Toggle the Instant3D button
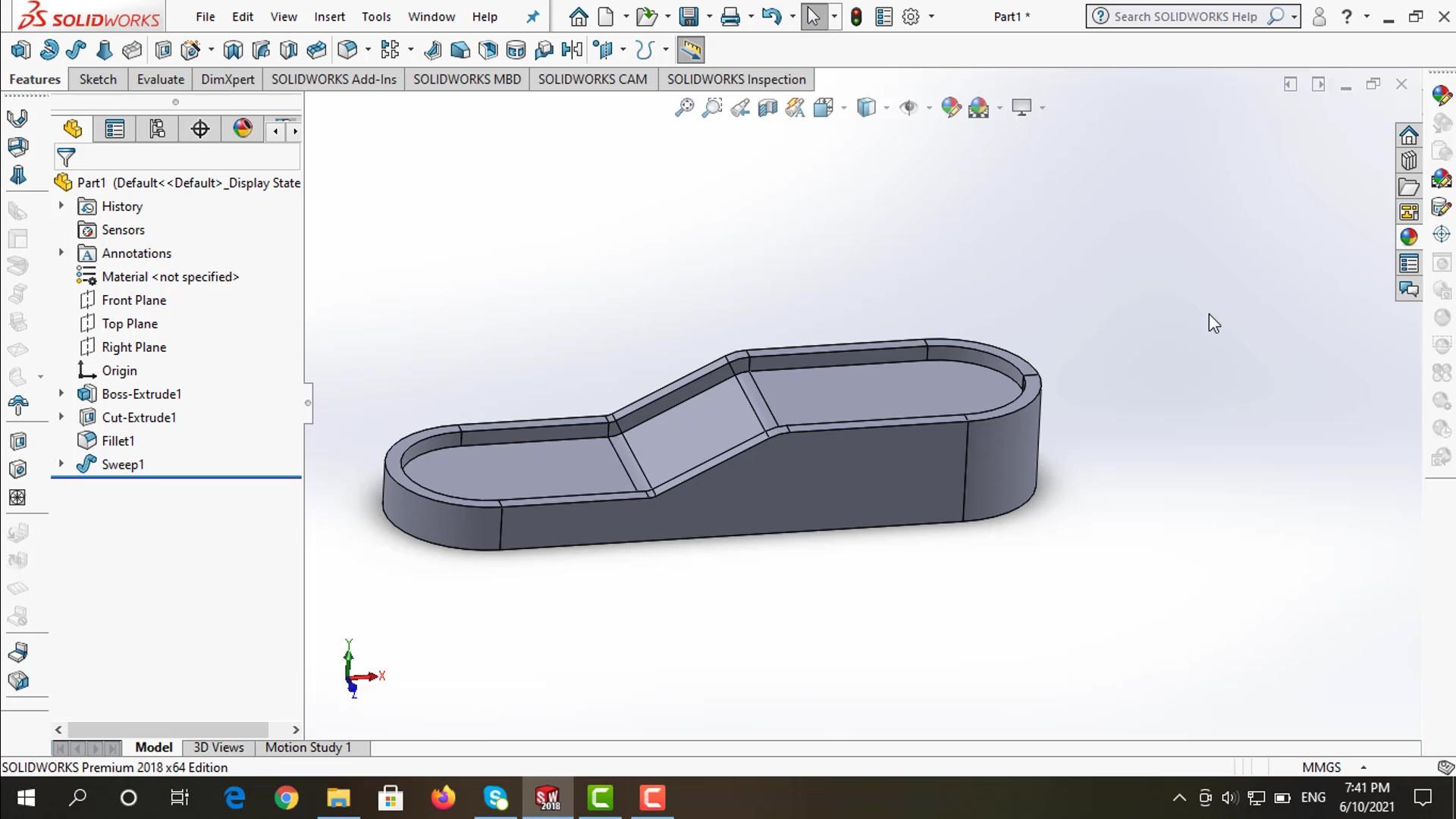 (690, 50)
